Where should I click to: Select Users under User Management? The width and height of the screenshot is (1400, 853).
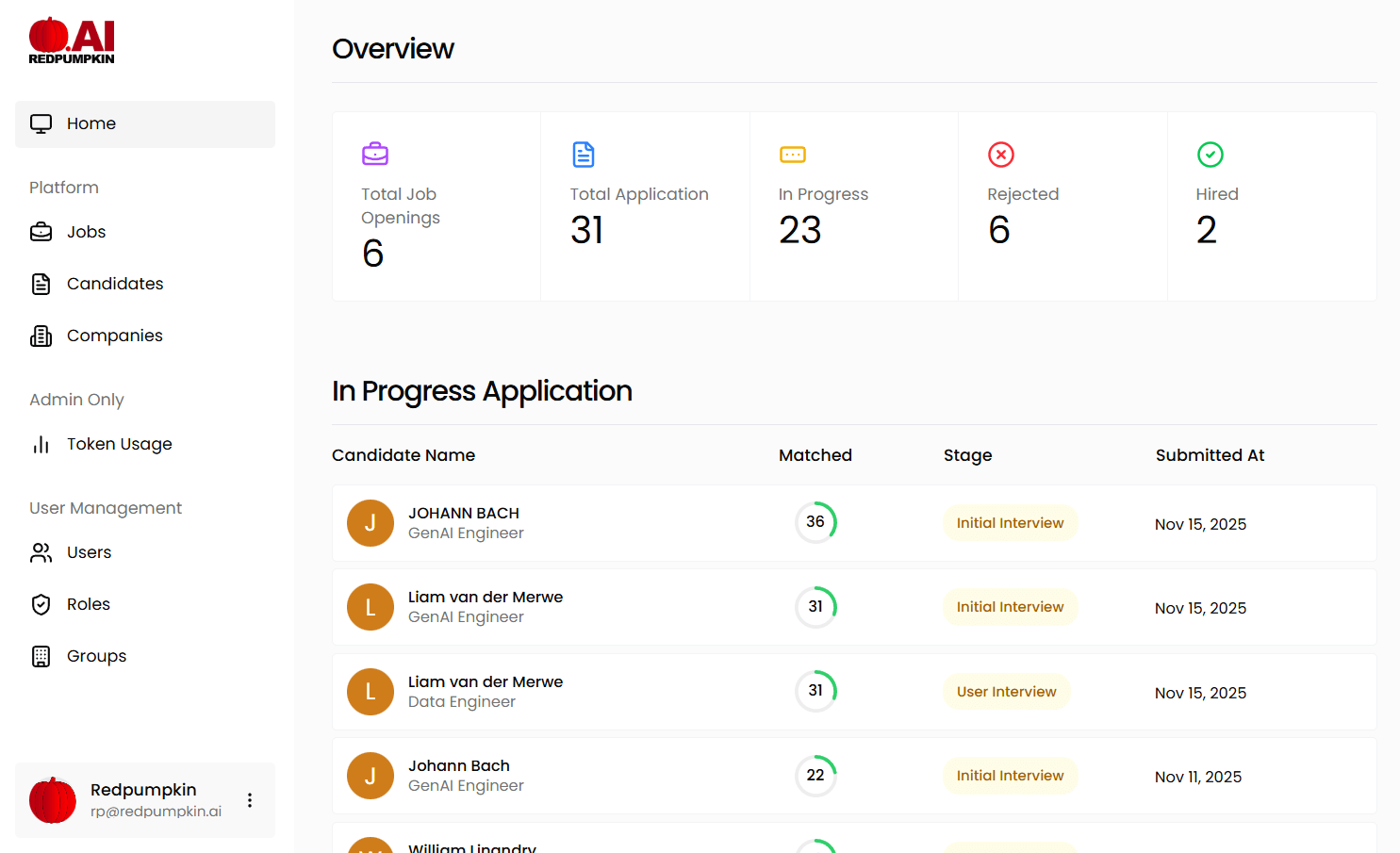pos(89,552)
